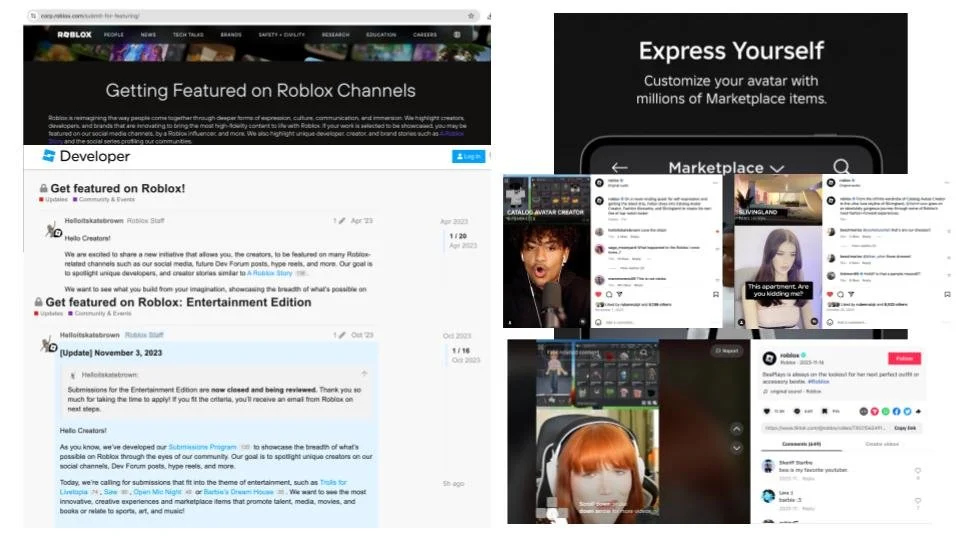
Task: Share TikTok video to WhatsApp
Action: point(885,411)
